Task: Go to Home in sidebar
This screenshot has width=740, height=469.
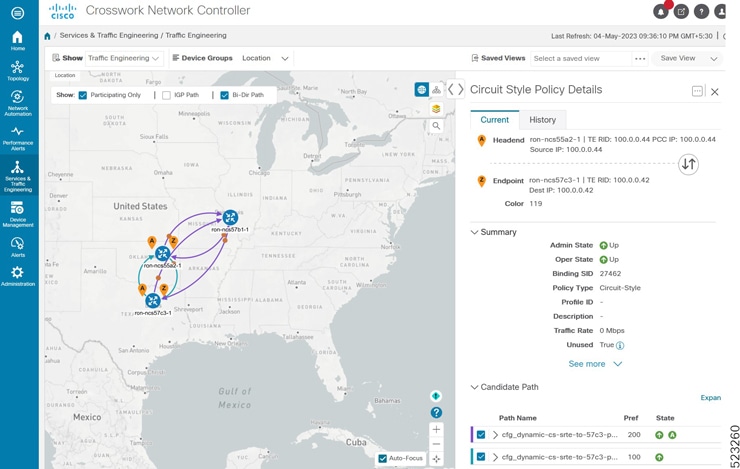Action: [17, 41]
